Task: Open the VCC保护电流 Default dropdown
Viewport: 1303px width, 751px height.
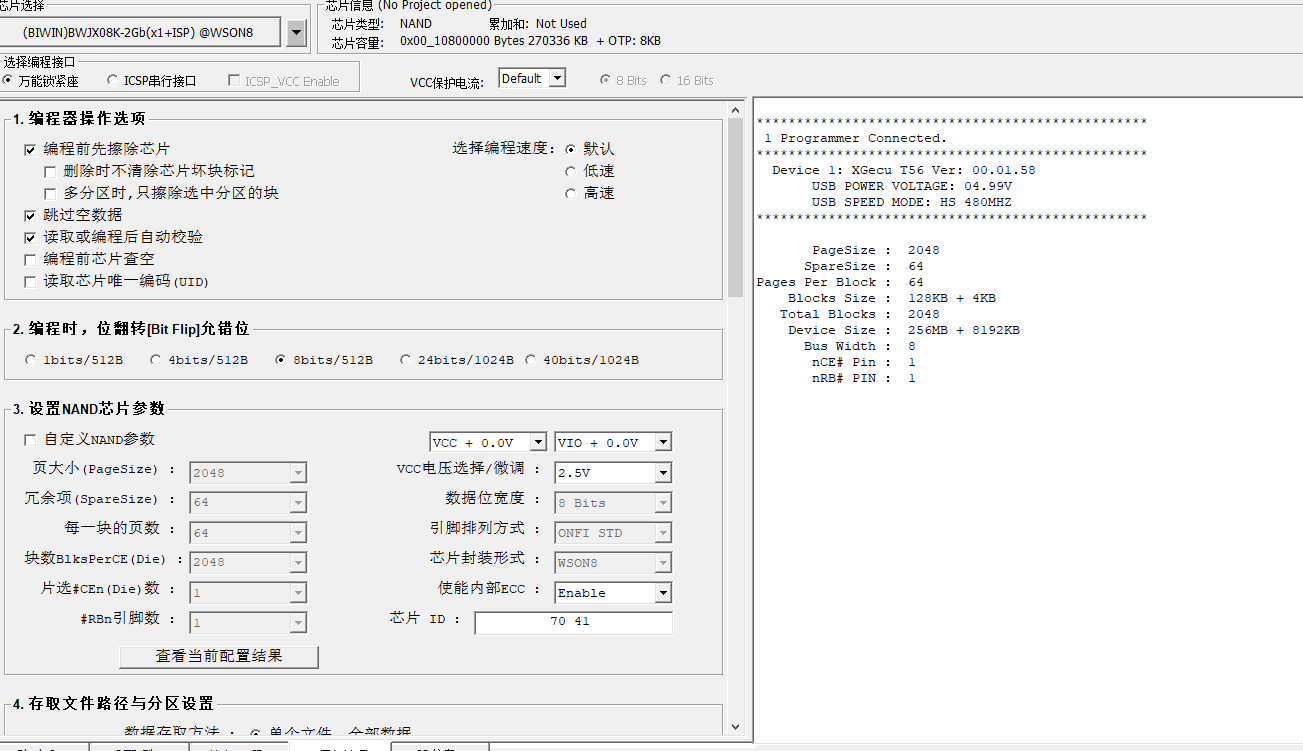Action: tap(557, 78)
